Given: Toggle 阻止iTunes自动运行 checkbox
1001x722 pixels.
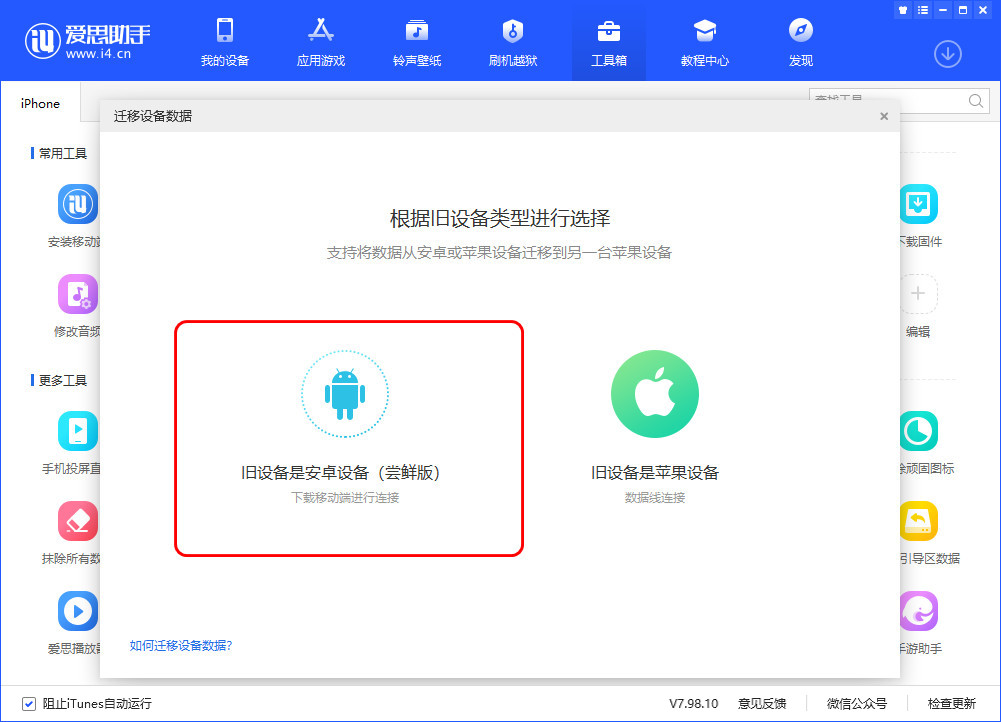Looking at the screenshot, I should point(29,703).
